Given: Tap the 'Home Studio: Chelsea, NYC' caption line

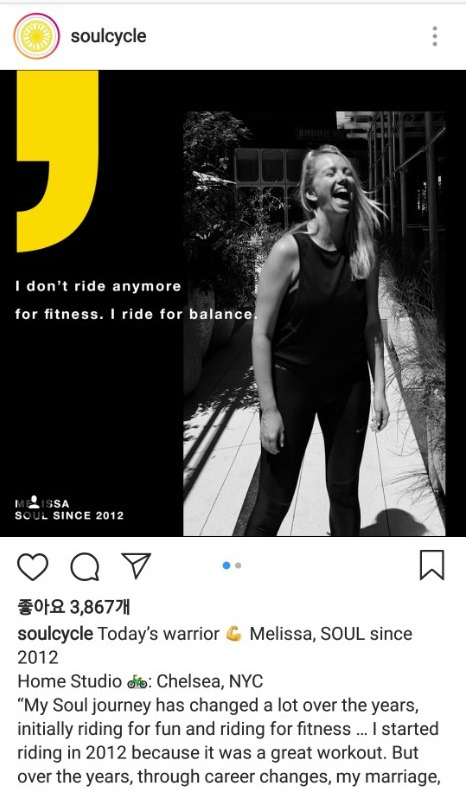Looking at the screenshot, I should [140, 682].
